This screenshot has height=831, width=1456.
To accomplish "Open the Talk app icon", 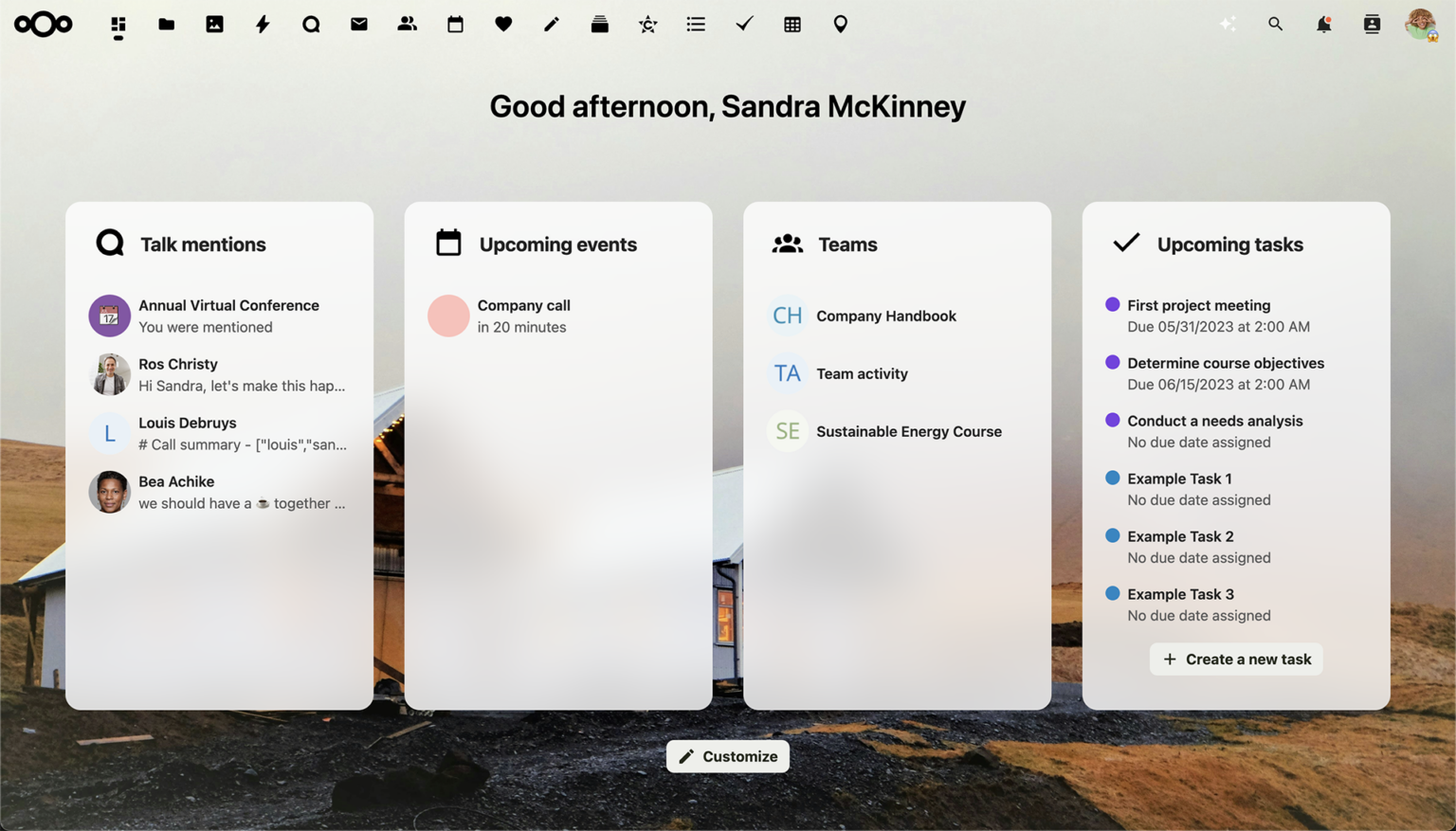I will pyautogui.click(x=311, y=25).
